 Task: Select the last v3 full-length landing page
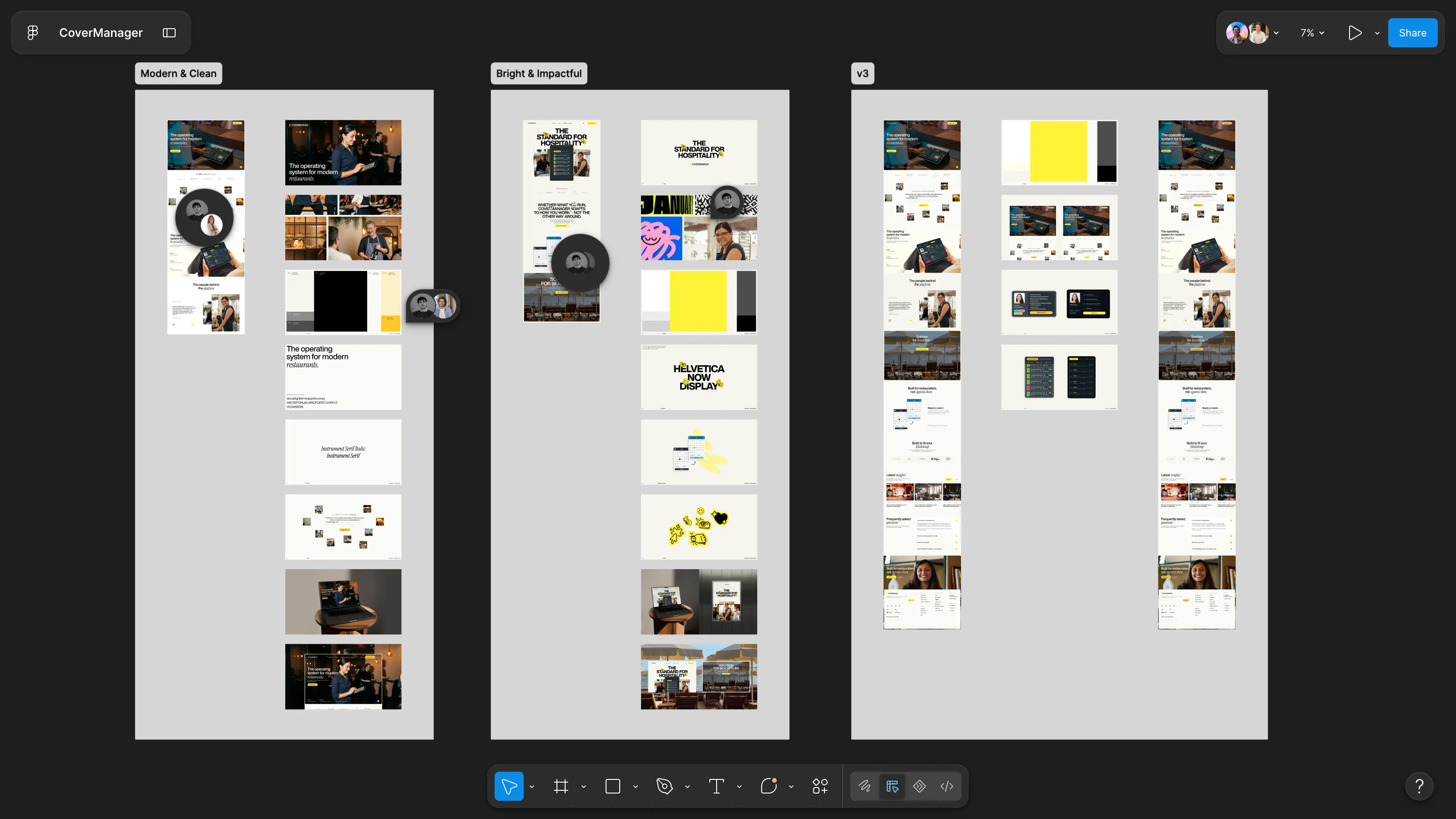click(x=1197, y=375)
